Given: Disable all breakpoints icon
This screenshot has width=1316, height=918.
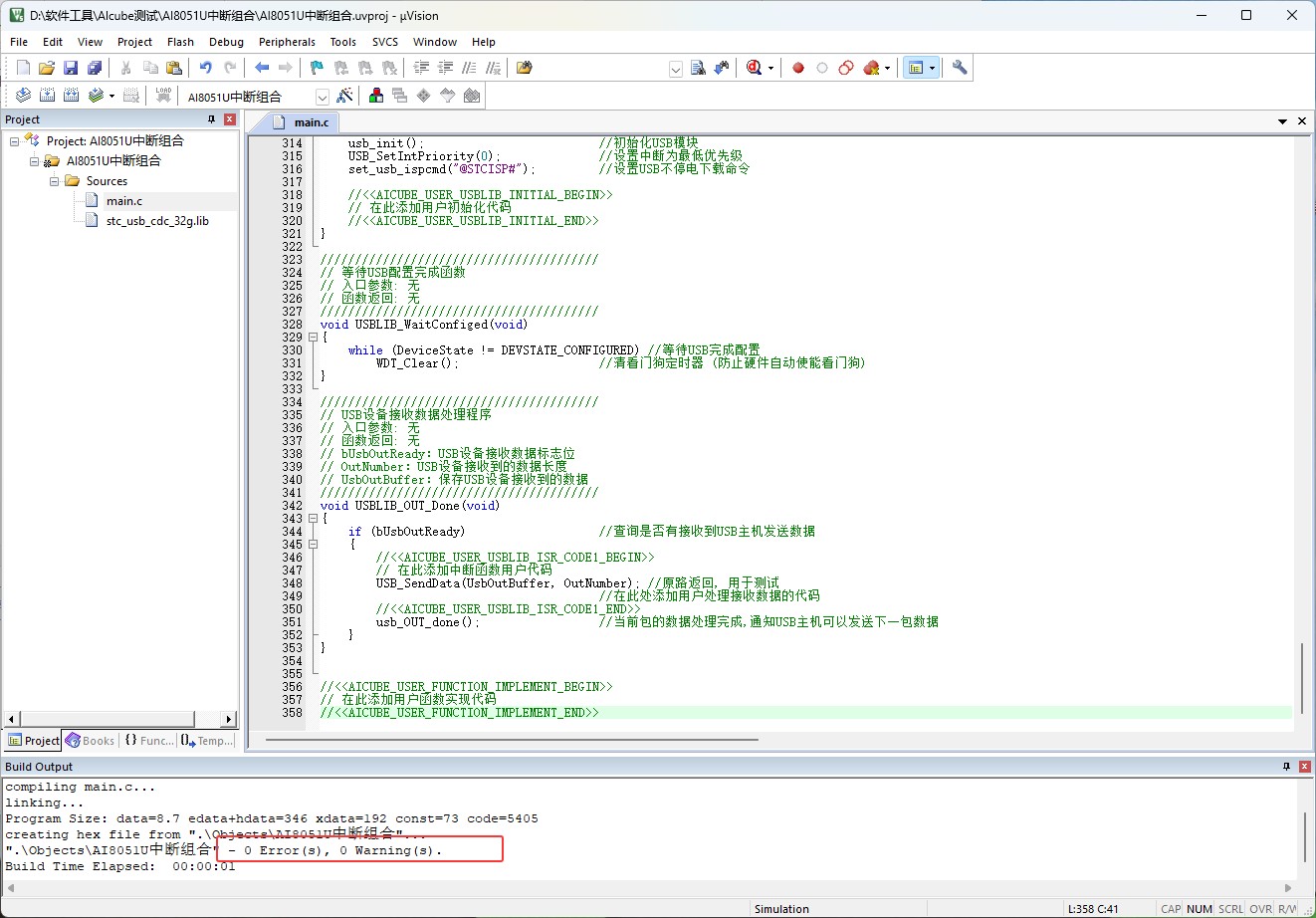Looking at the screenshot, I should point(846,68).
